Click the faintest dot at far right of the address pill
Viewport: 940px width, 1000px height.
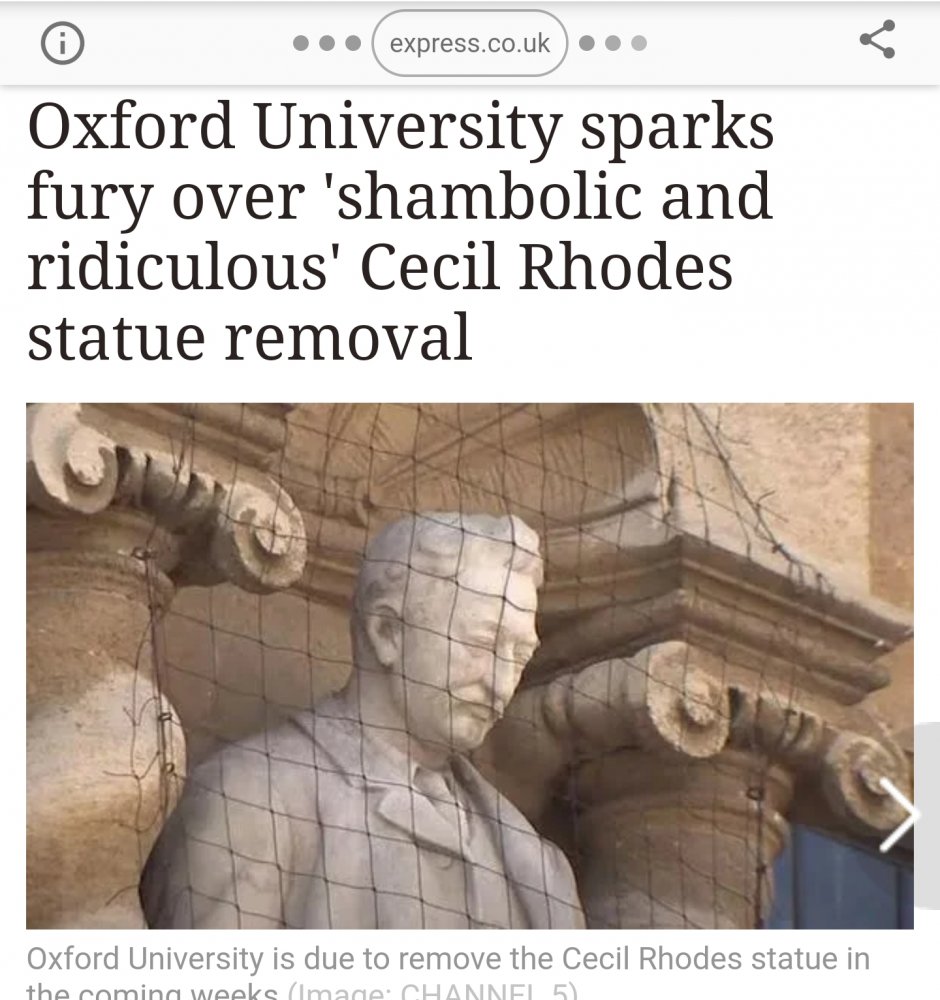[x=639, y=43]
